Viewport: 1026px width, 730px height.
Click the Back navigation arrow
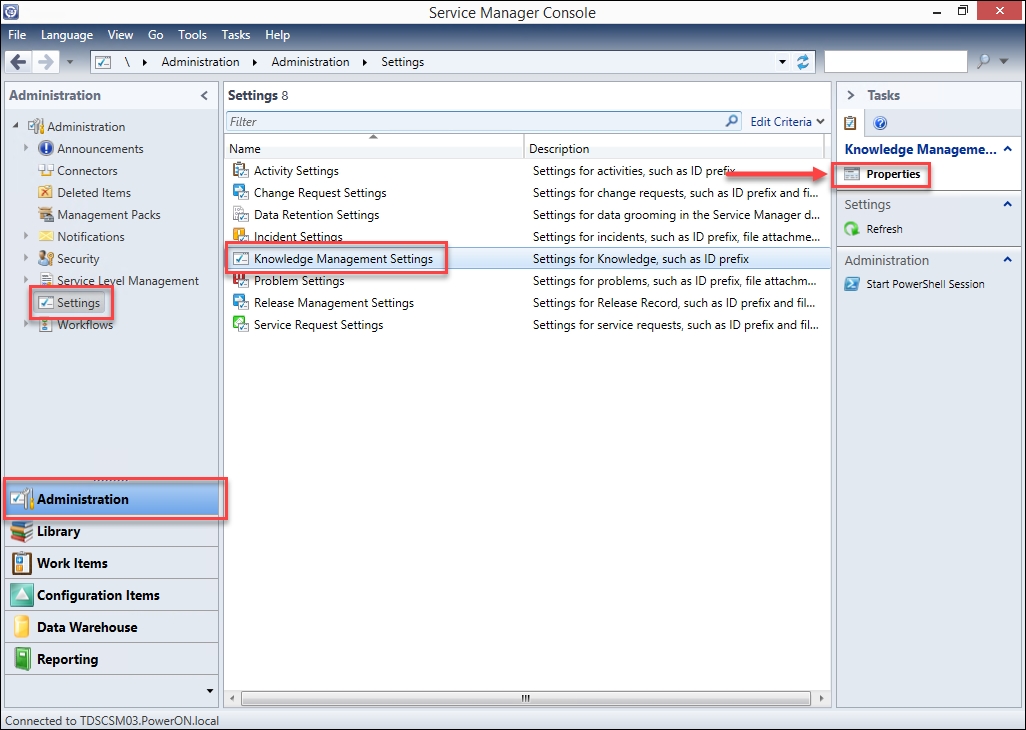(18, 62)
